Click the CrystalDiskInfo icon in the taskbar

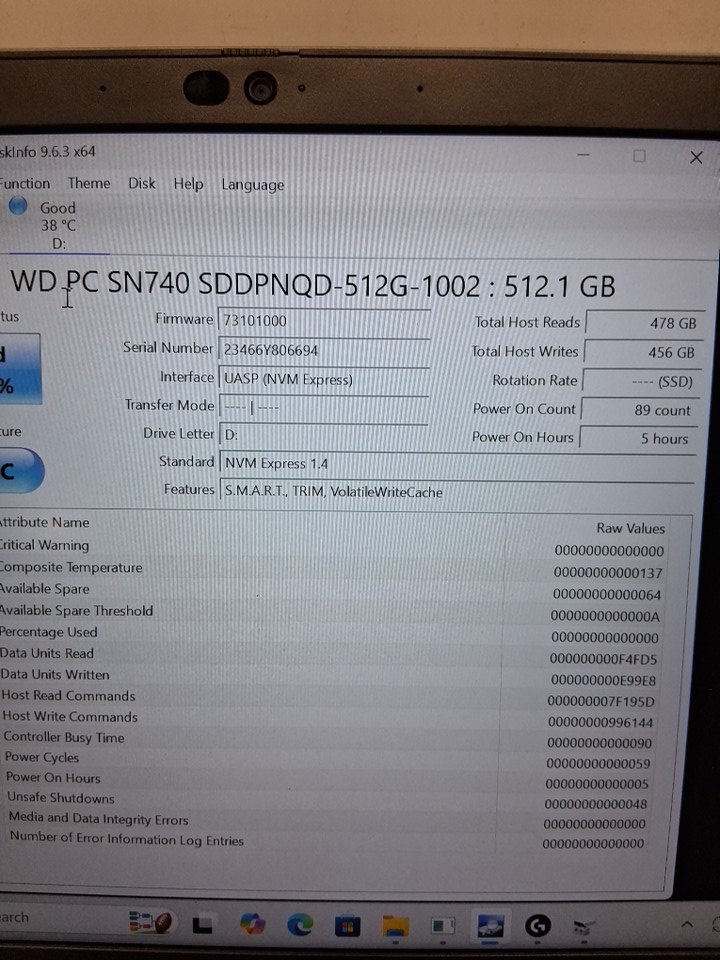pos(491,927)
